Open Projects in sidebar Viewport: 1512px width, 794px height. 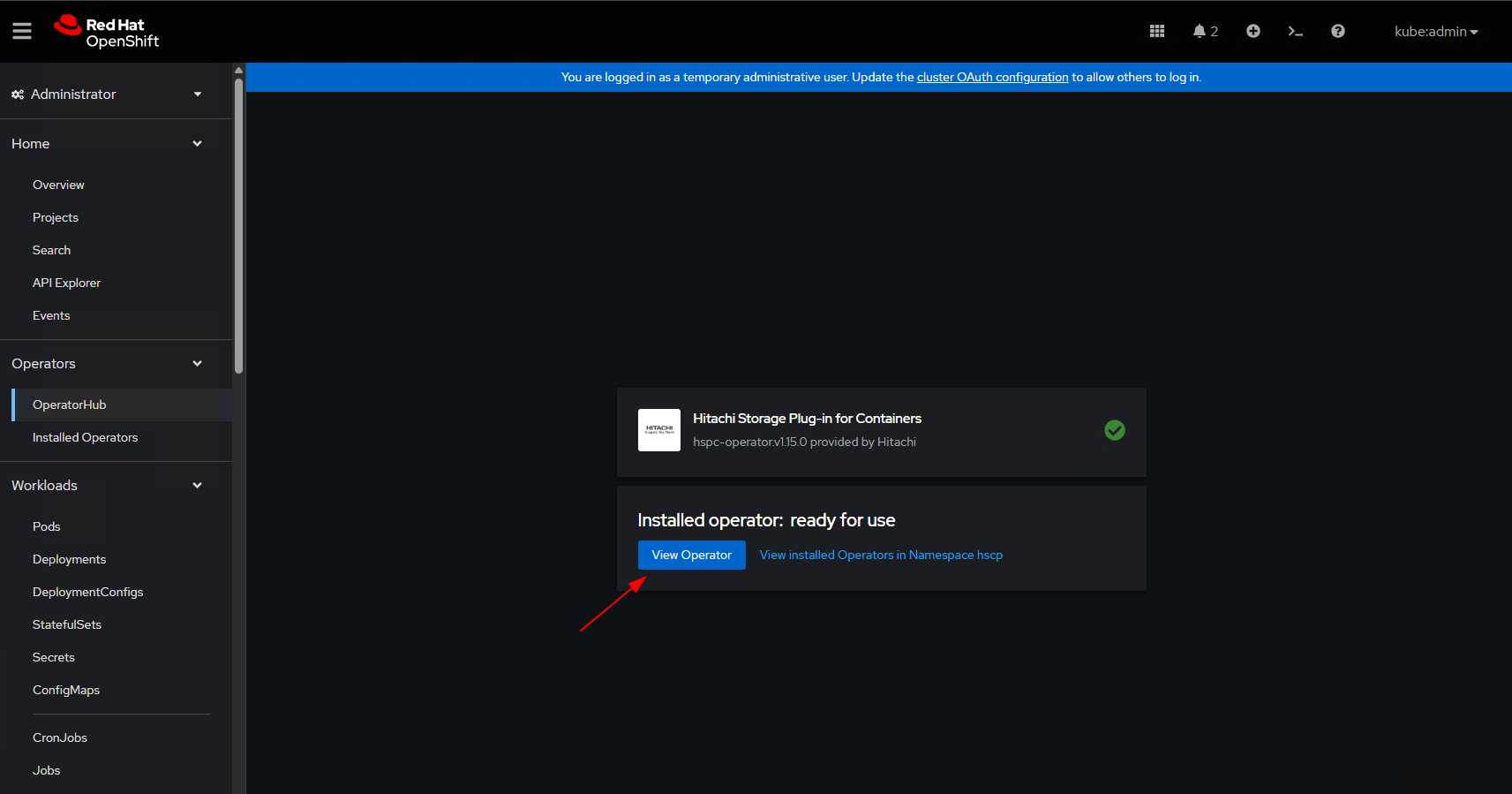[x=56, y=217]
